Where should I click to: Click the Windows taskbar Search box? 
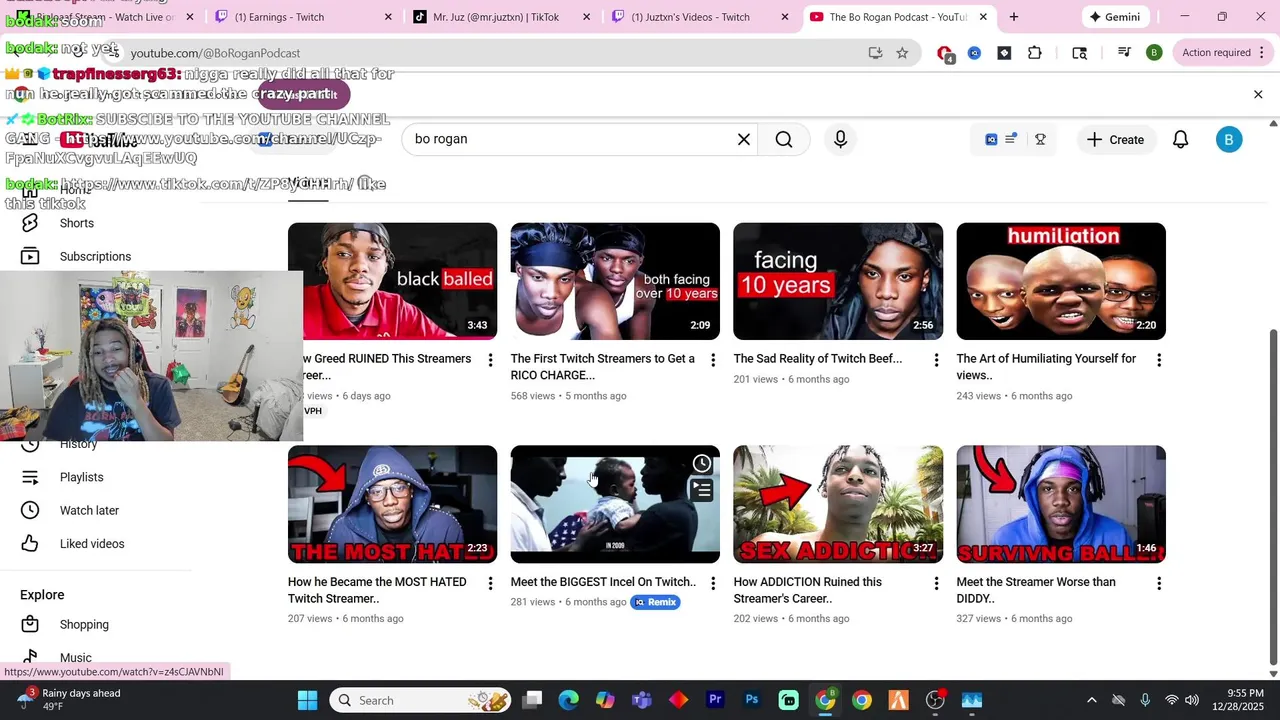pos(420,700)
